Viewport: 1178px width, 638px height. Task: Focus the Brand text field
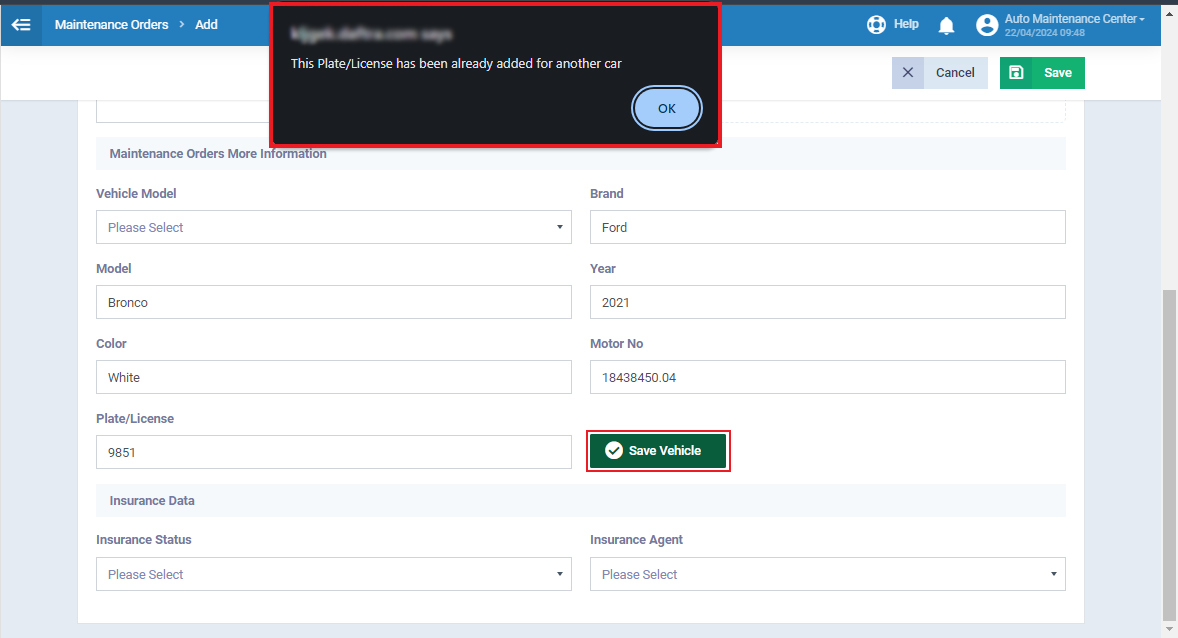click(x=827, y=227)
